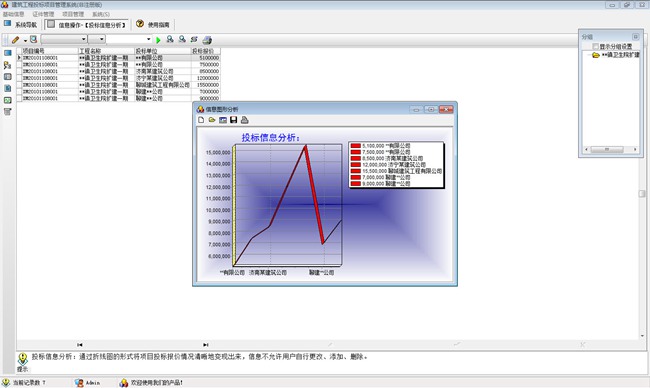This screenshot has height=388, width=650.
Task: Click the red swatch for 12,000,000 legend entry
Action: [355, 165]
